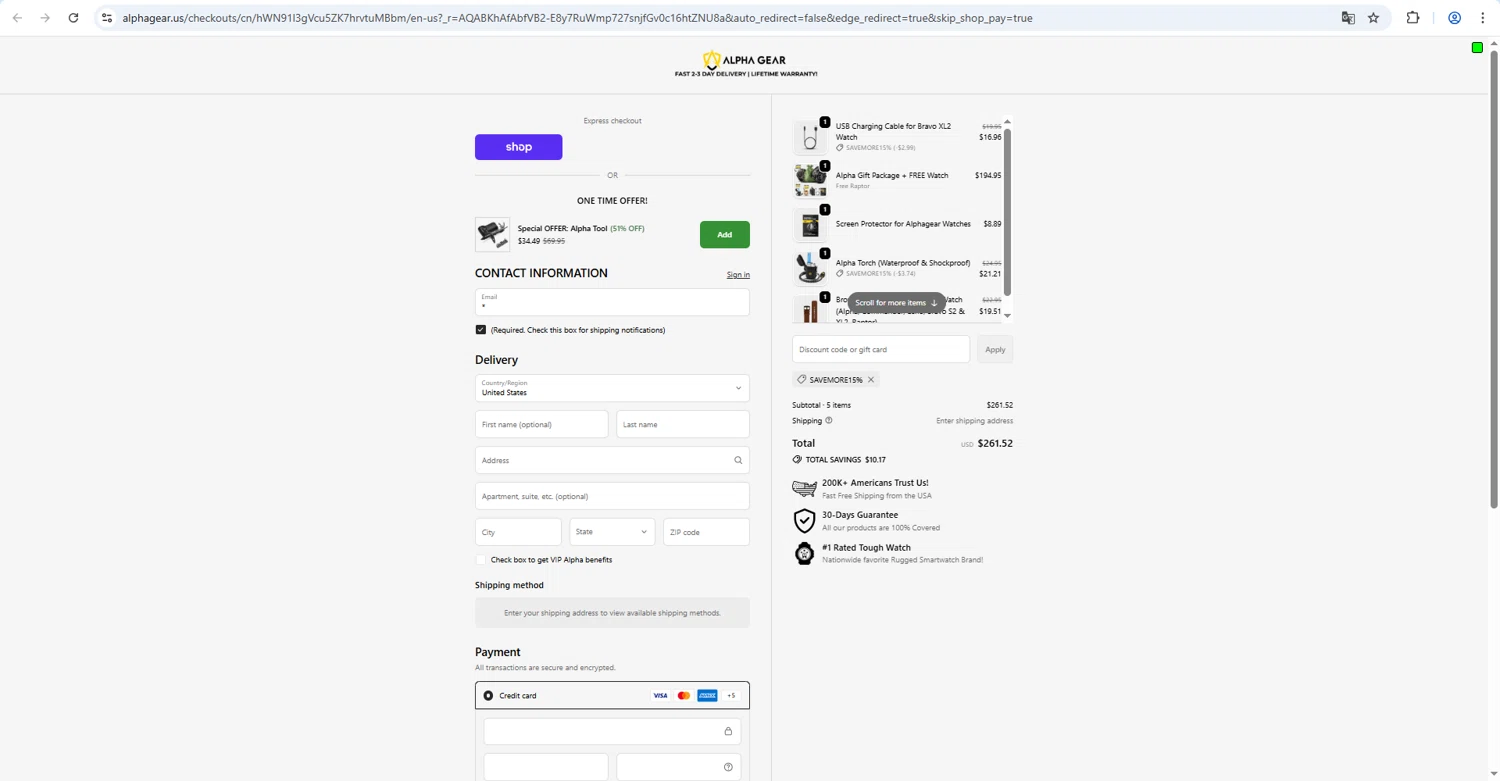Click the Screen Protector thumbnail
Viewport: 1500px width, 781px height.
[x=810, y=225]
